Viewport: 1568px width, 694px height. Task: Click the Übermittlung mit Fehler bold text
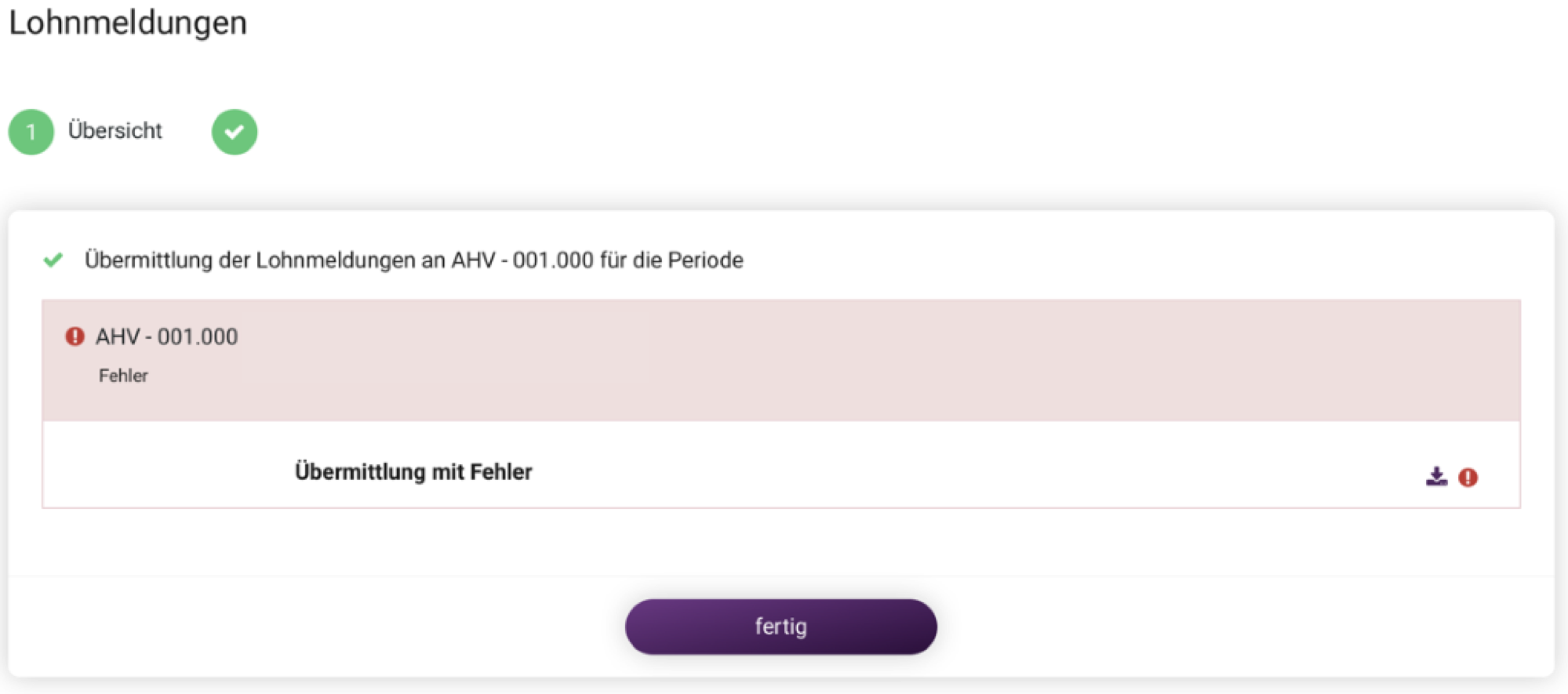point(413,471)
